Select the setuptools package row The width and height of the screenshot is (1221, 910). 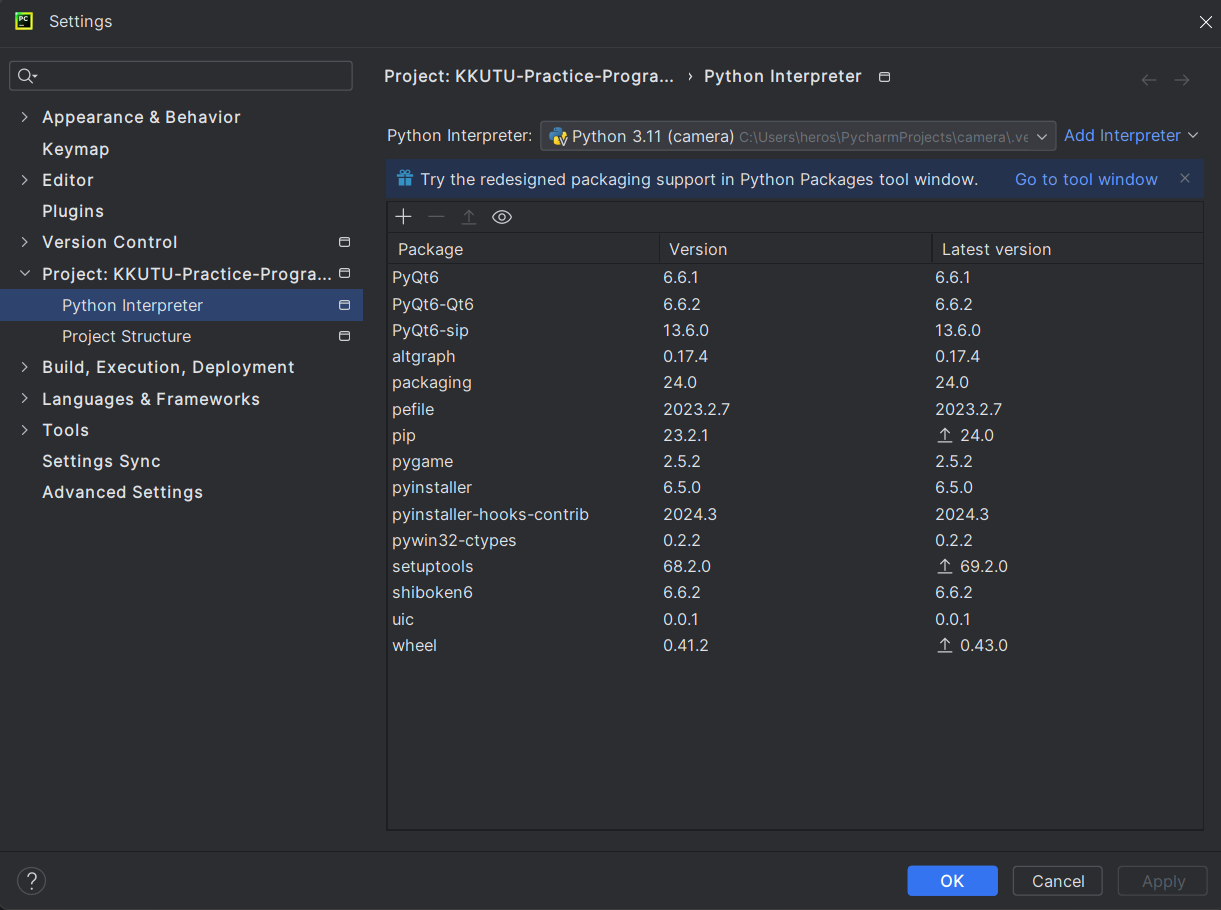point(795,567)
